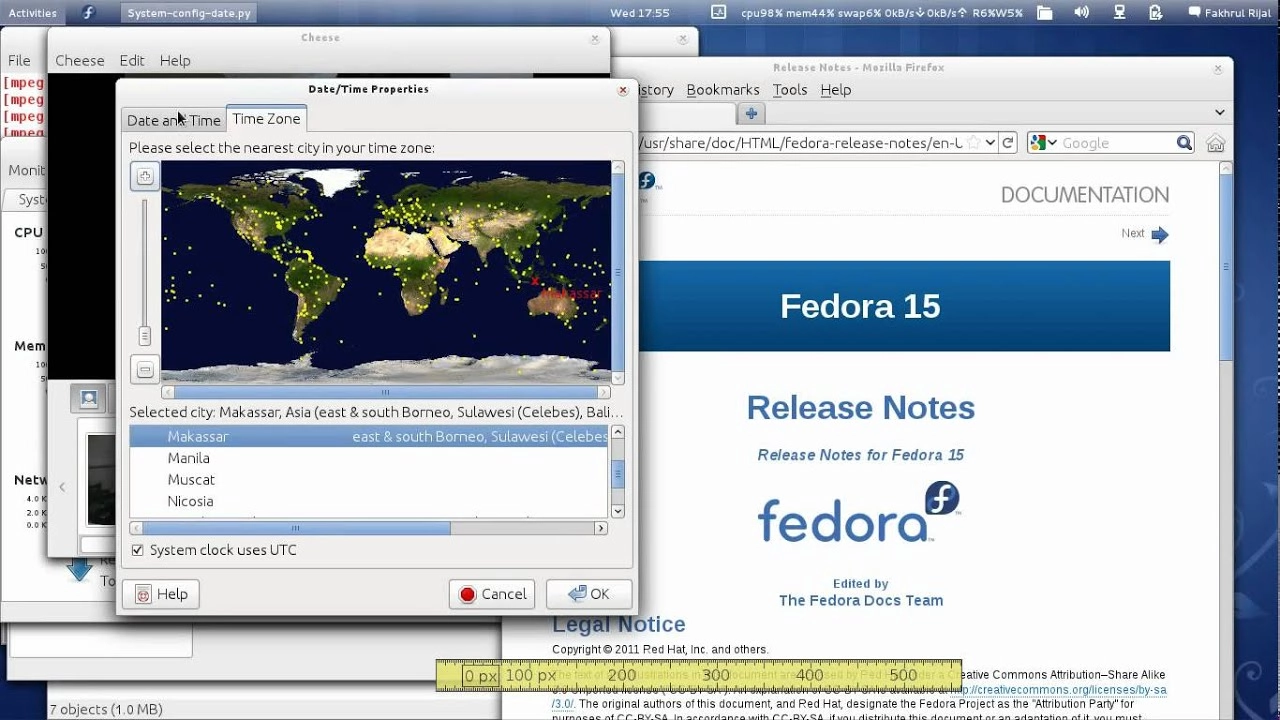Open the Cheese menu
This screenshot has height=720, width=1280.
80,60
